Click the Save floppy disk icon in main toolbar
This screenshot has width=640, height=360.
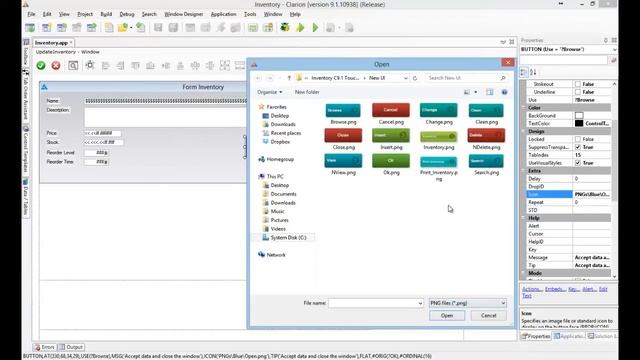point(158,27)
